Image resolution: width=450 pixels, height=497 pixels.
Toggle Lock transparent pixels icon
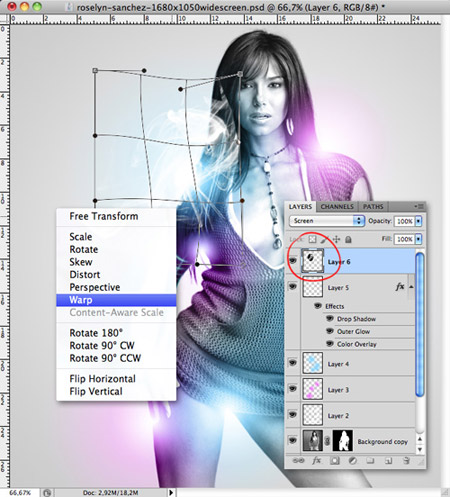coord(312,239)
